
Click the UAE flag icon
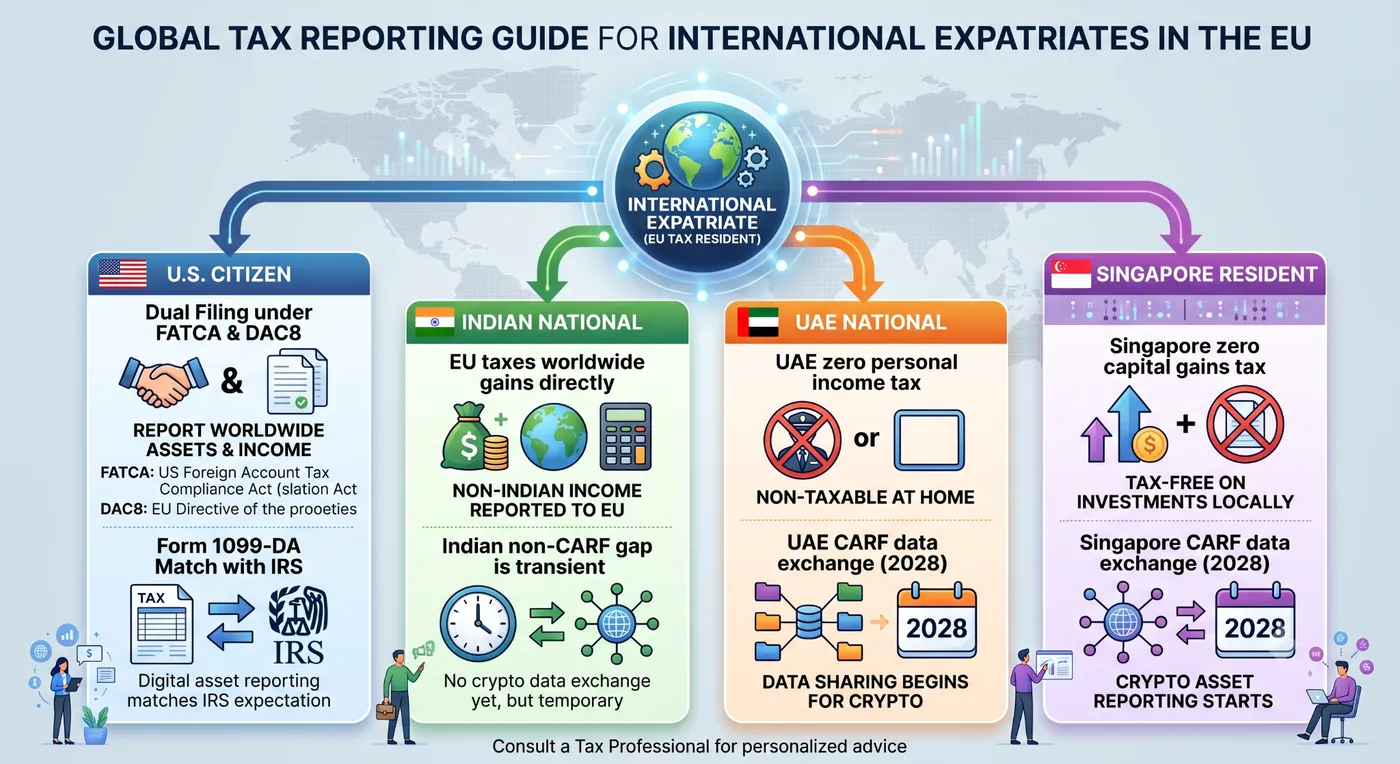pos(758,322)
